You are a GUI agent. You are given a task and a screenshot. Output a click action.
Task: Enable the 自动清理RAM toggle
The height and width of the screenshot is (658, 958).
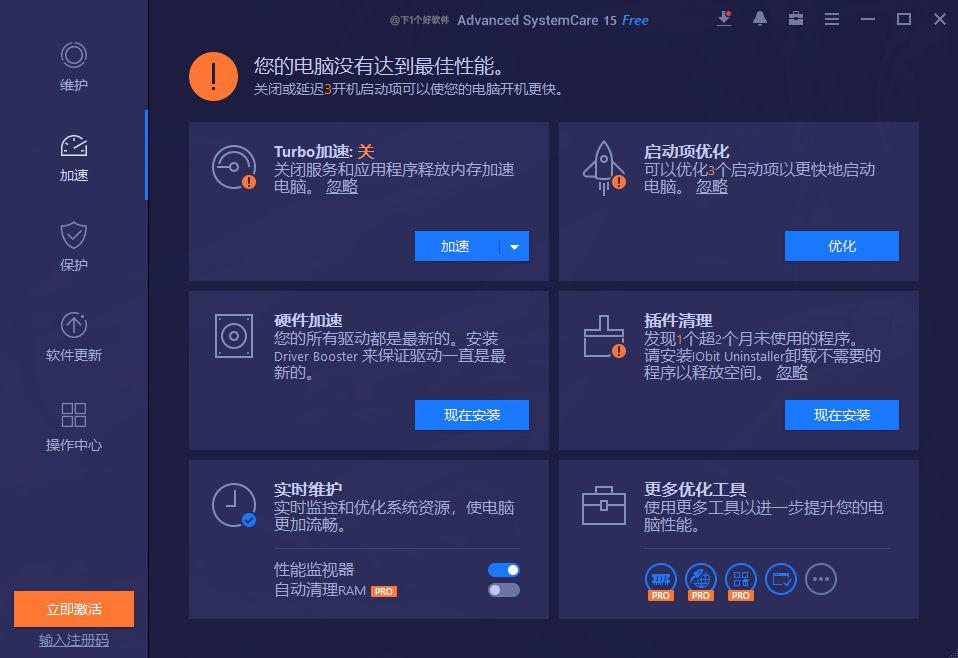pyautogui.click(x=504, y=590)
